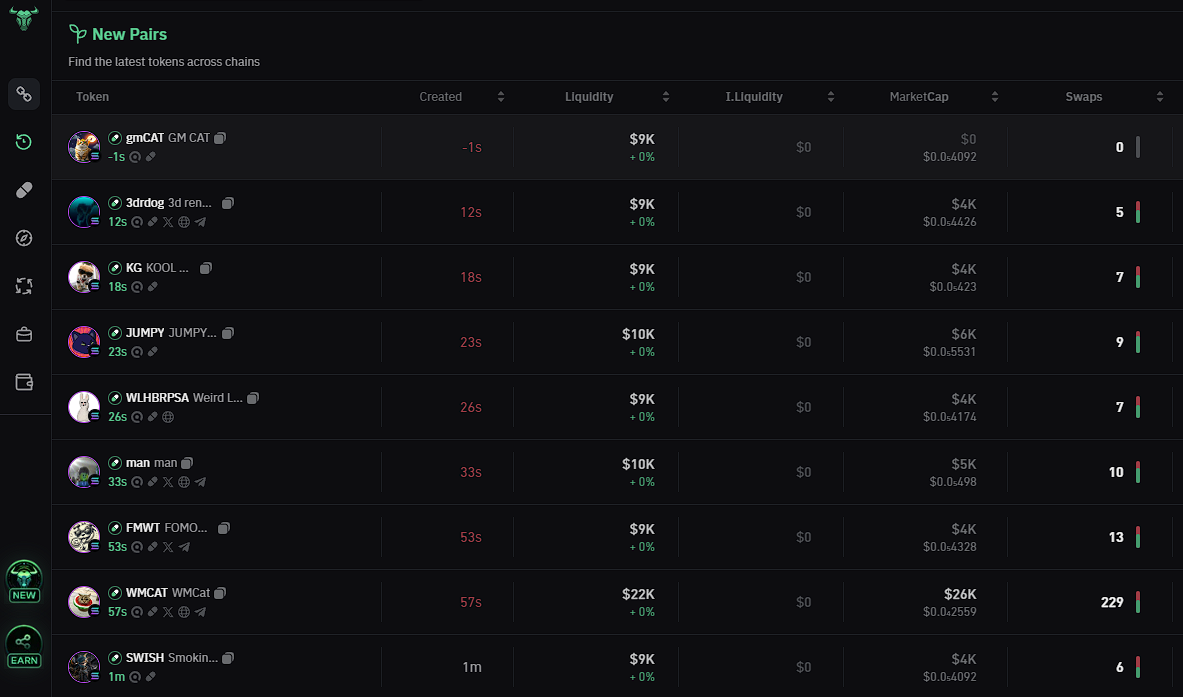
Task: Open the website globe for man token
Action: (x=184, y=482)
